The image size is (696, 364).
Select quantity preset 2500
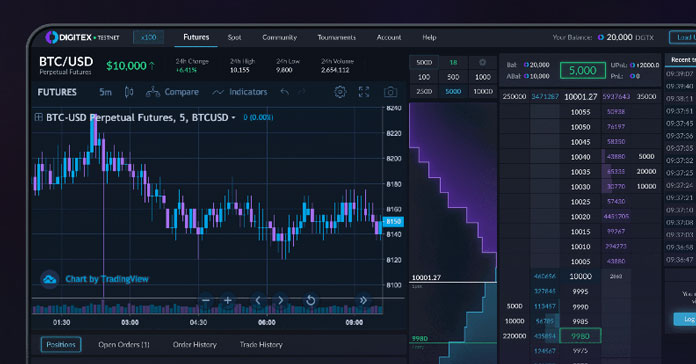(424, 91)
